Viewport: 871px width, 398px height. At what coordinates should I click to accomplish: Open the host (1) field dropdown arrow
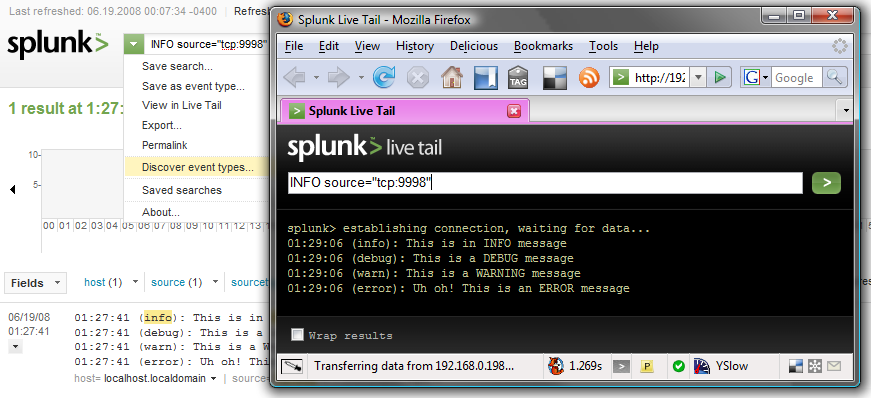[x=135, y=282]
